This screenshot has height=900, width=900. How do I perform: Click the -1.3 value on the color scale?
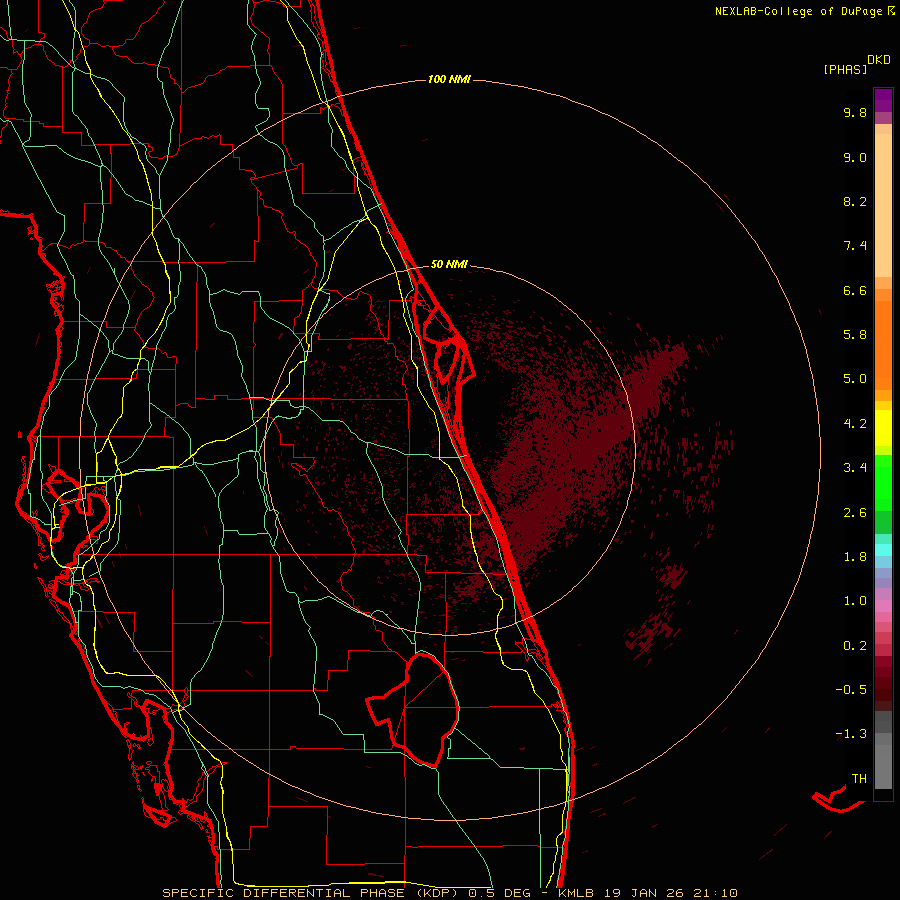click(x=851, y=734)
